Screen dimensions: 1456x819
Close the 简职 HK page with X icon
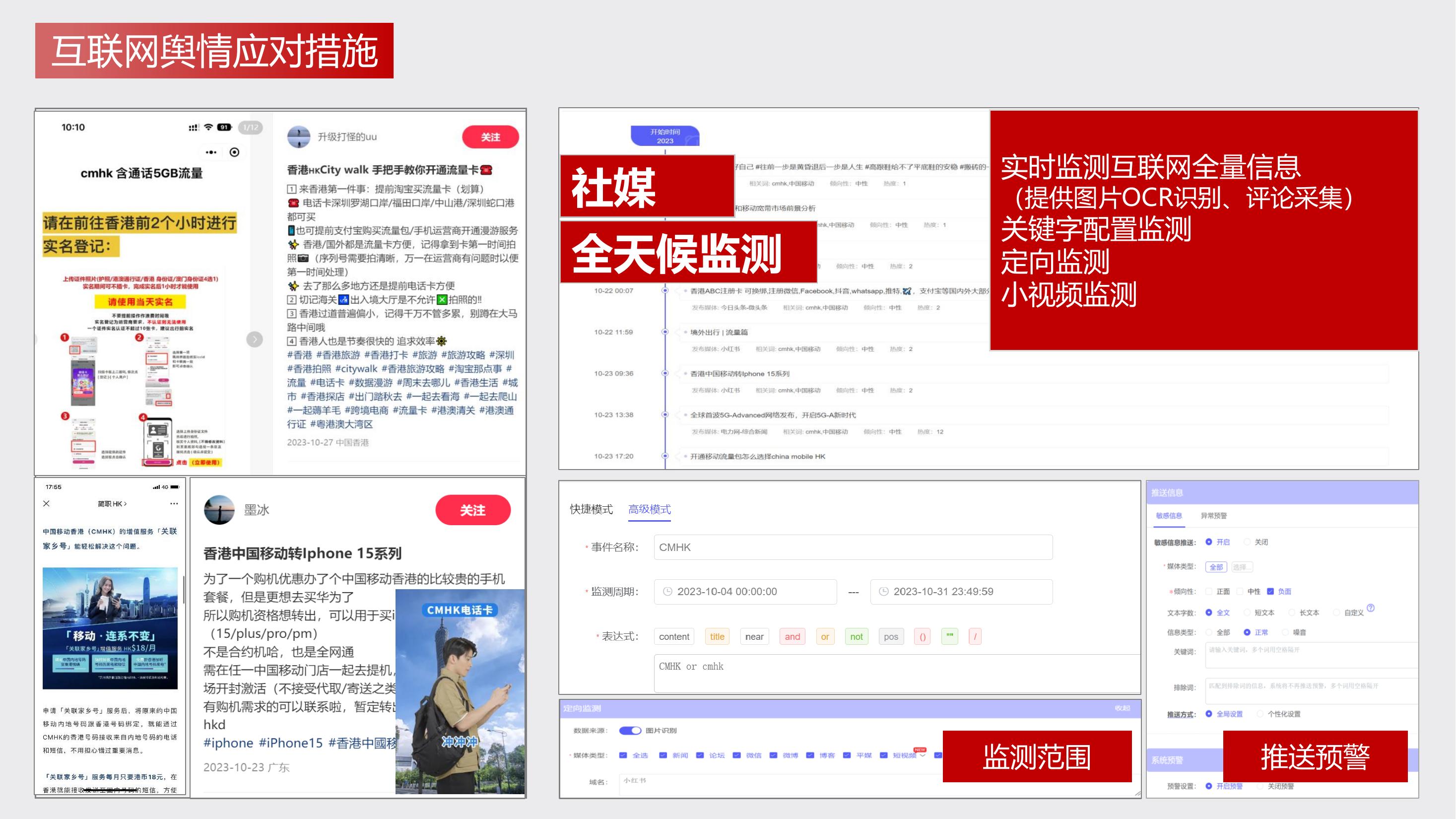coord(46,504)
